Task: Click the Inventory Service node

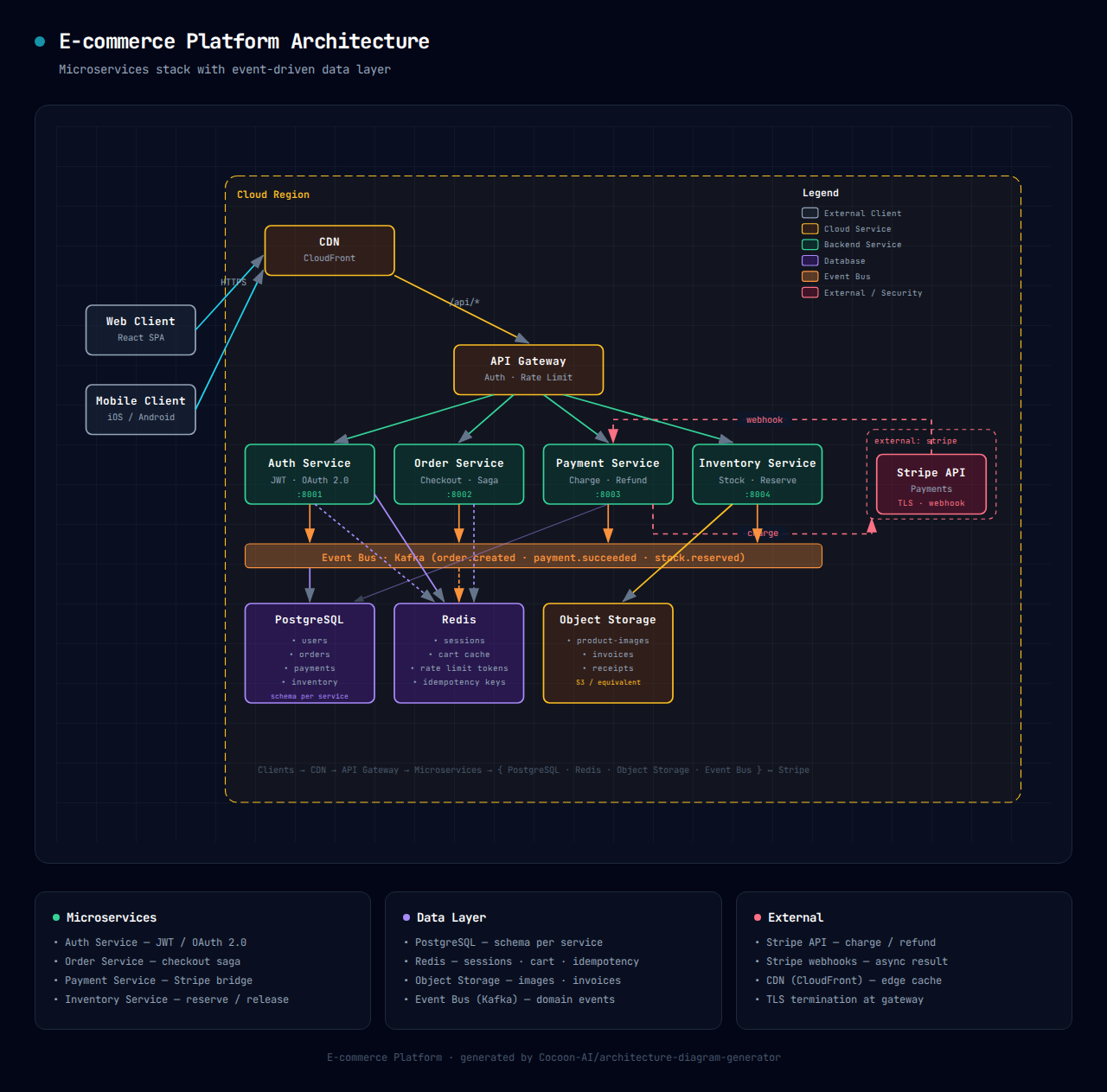Action: coord(757,474)
